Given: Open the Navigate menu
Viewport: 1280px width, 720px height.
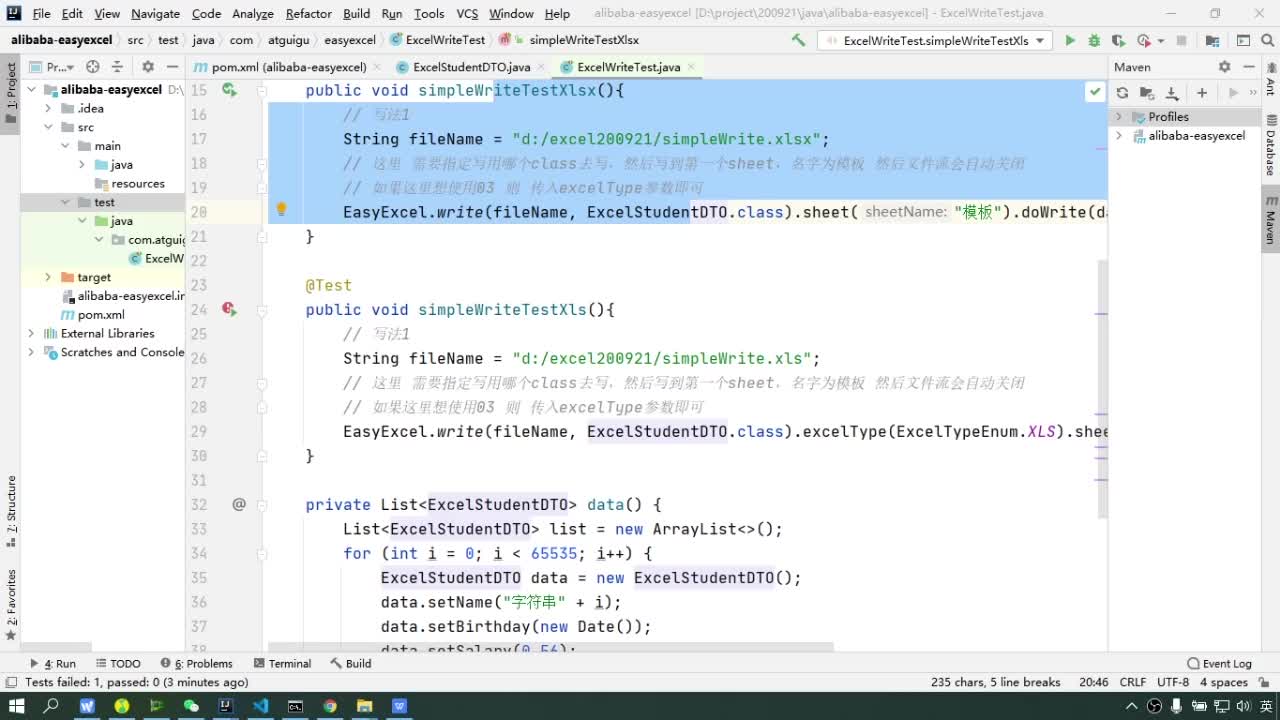Looking at the screenshot, I should click(155, 13).
